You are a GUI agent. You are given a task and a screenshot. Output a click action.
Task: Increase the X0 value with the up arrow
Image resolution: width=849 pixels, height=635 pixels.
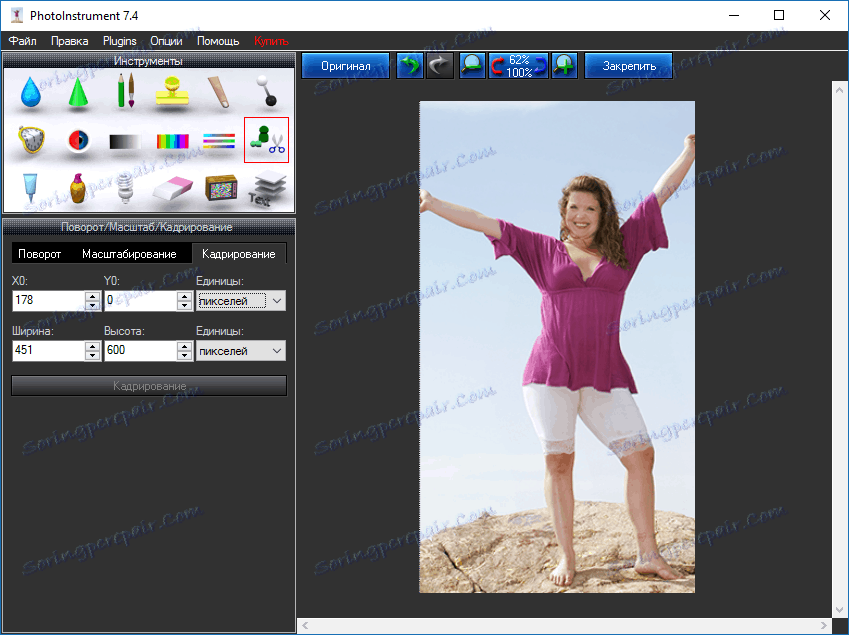coord(92,296)
